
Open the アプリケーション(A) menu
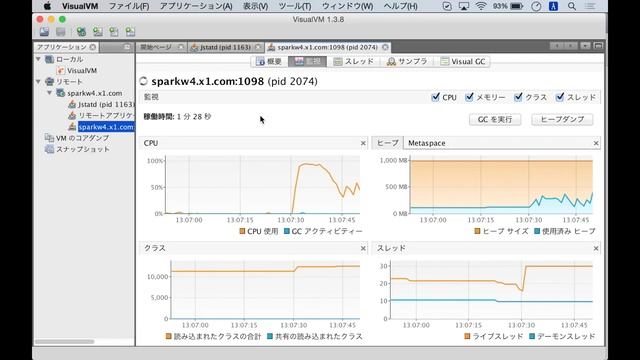coord(196,6)
